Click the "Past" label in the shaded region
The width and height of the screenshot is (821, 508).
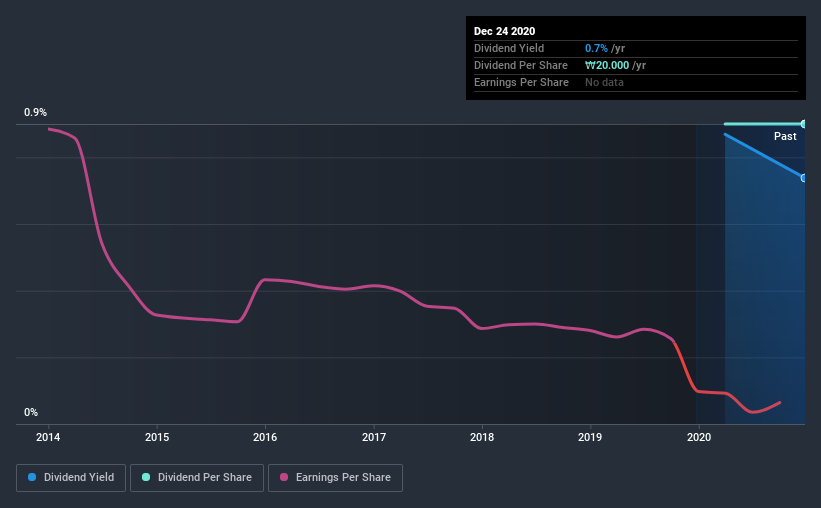click(785, 136)
